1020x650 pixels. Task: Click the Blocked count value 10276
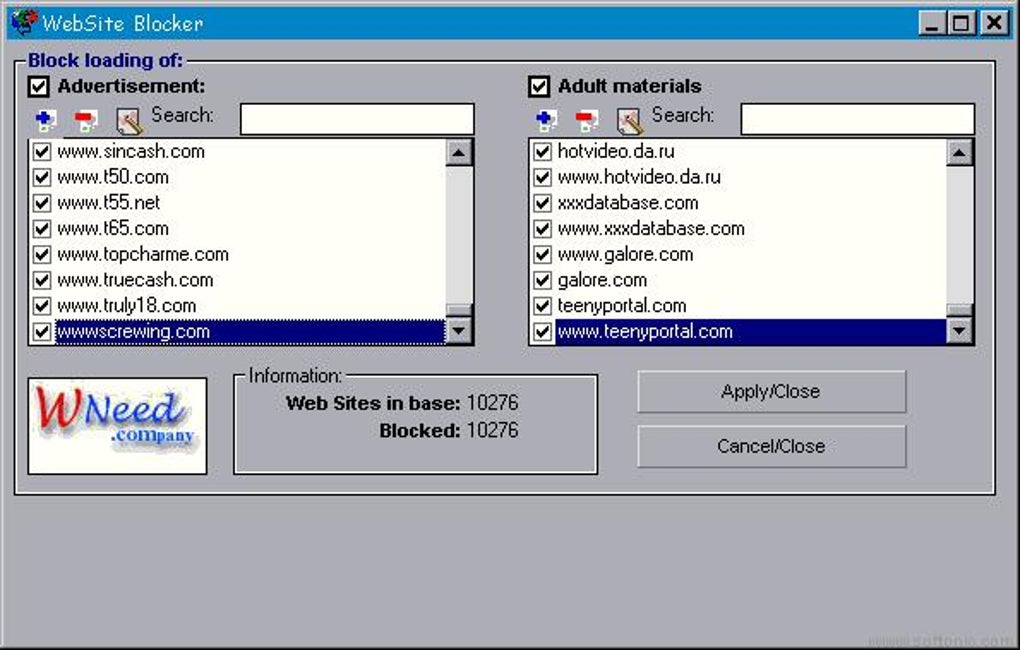coord(492,430)
